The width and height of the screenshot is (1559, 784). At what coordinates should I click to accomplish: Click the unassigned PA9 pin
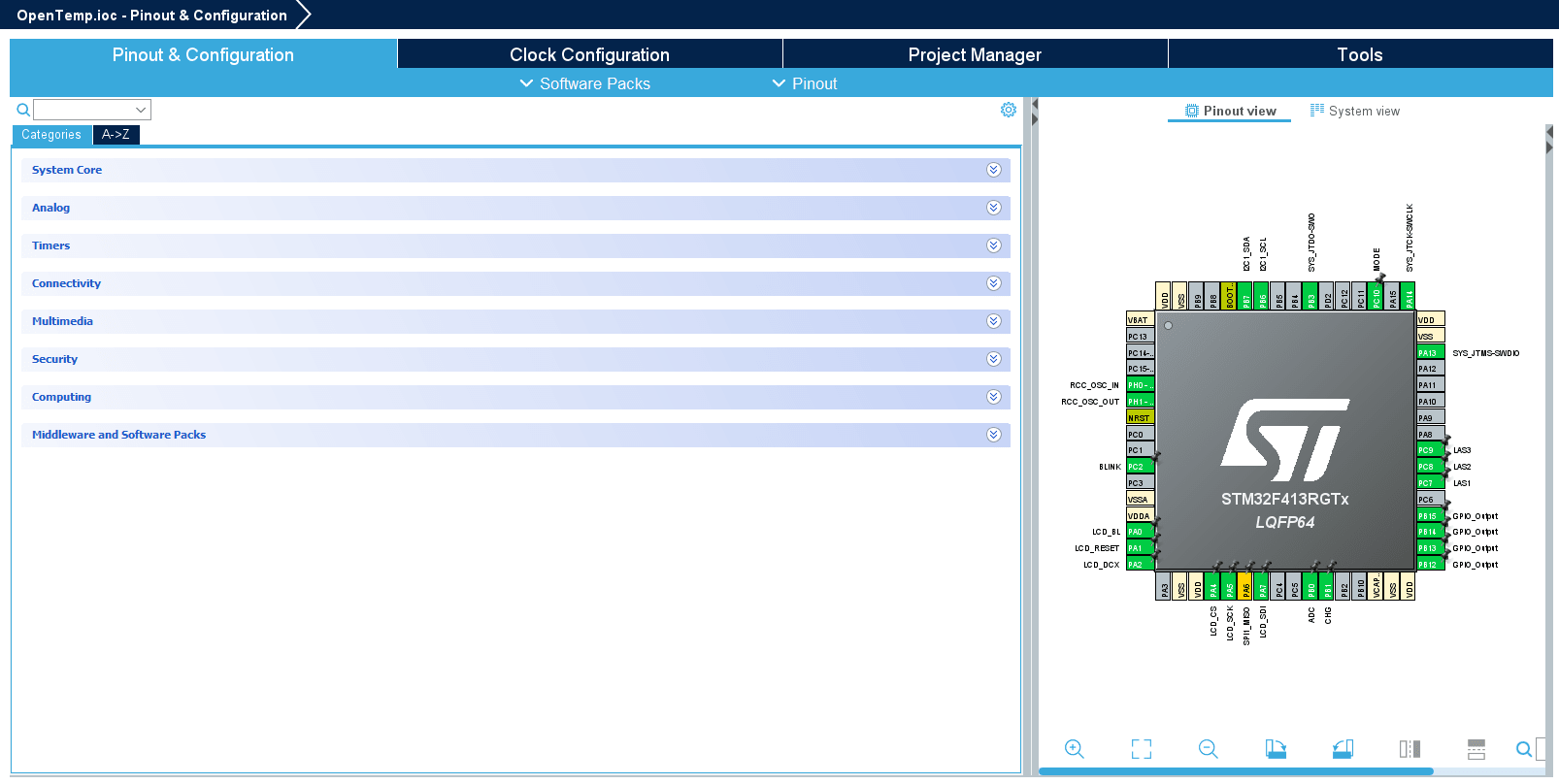tap(1431, 418)
